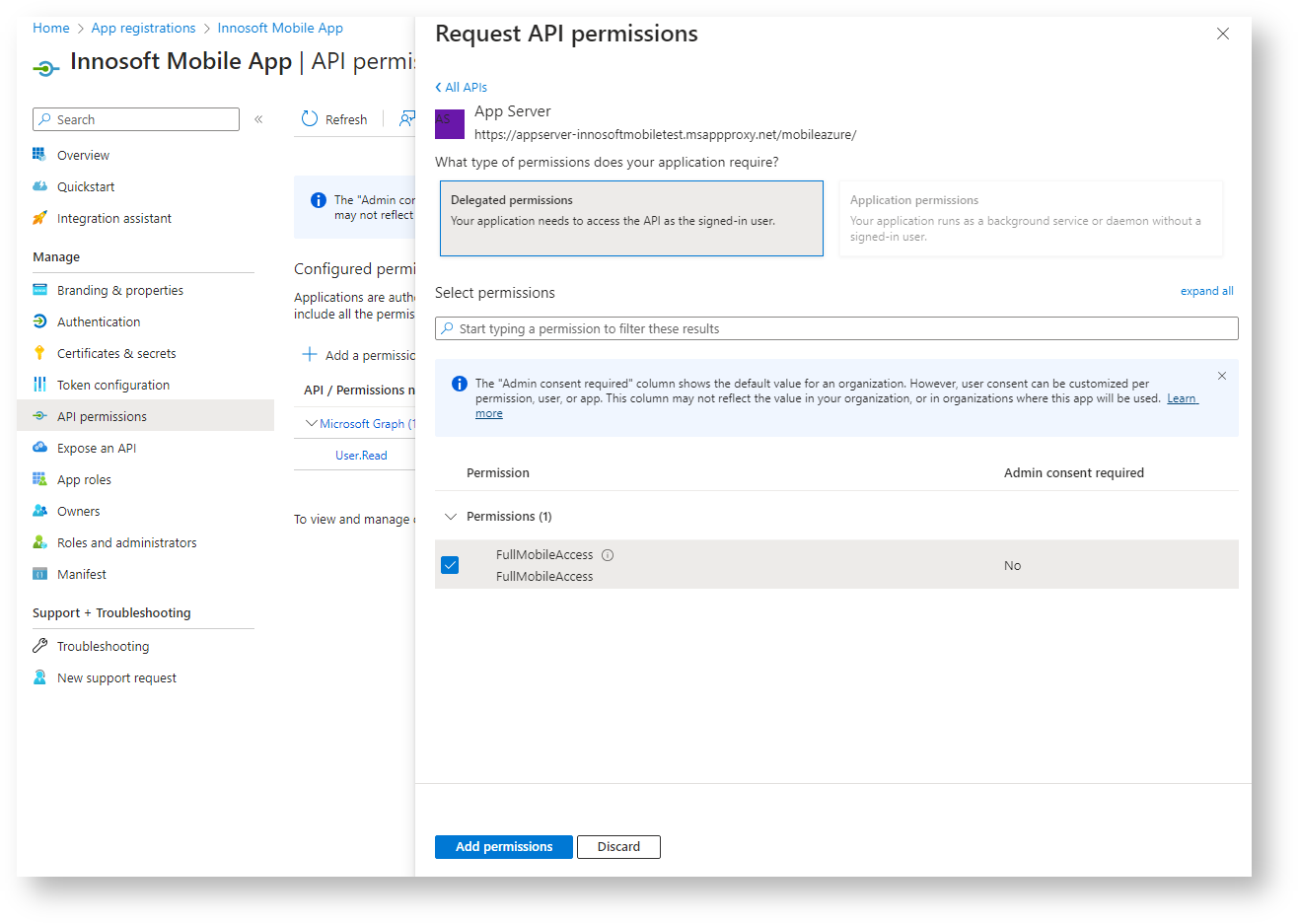Click the Add permissions button
The image size is (1299, 924).
[503, 847]
